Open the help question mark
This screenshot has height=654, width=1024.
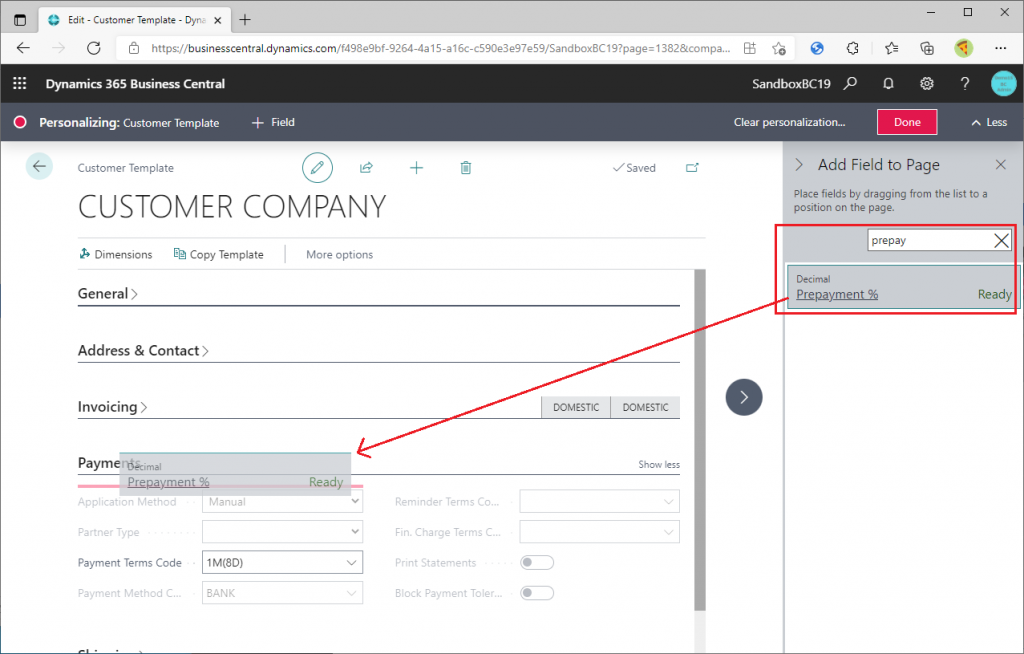pyautogui.click(x=965, y=84)
